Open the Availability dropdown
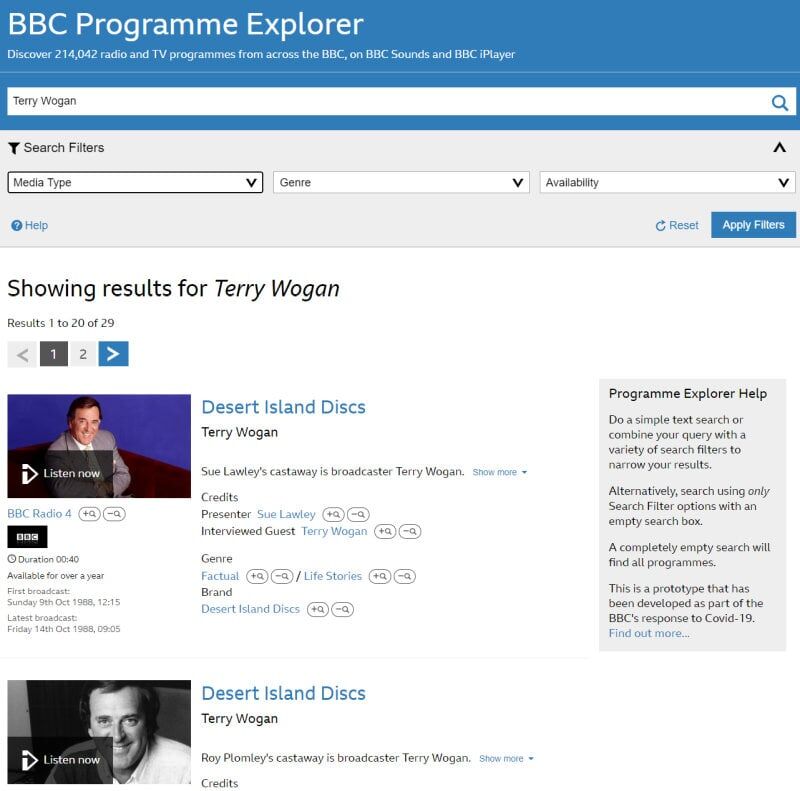 667,183
